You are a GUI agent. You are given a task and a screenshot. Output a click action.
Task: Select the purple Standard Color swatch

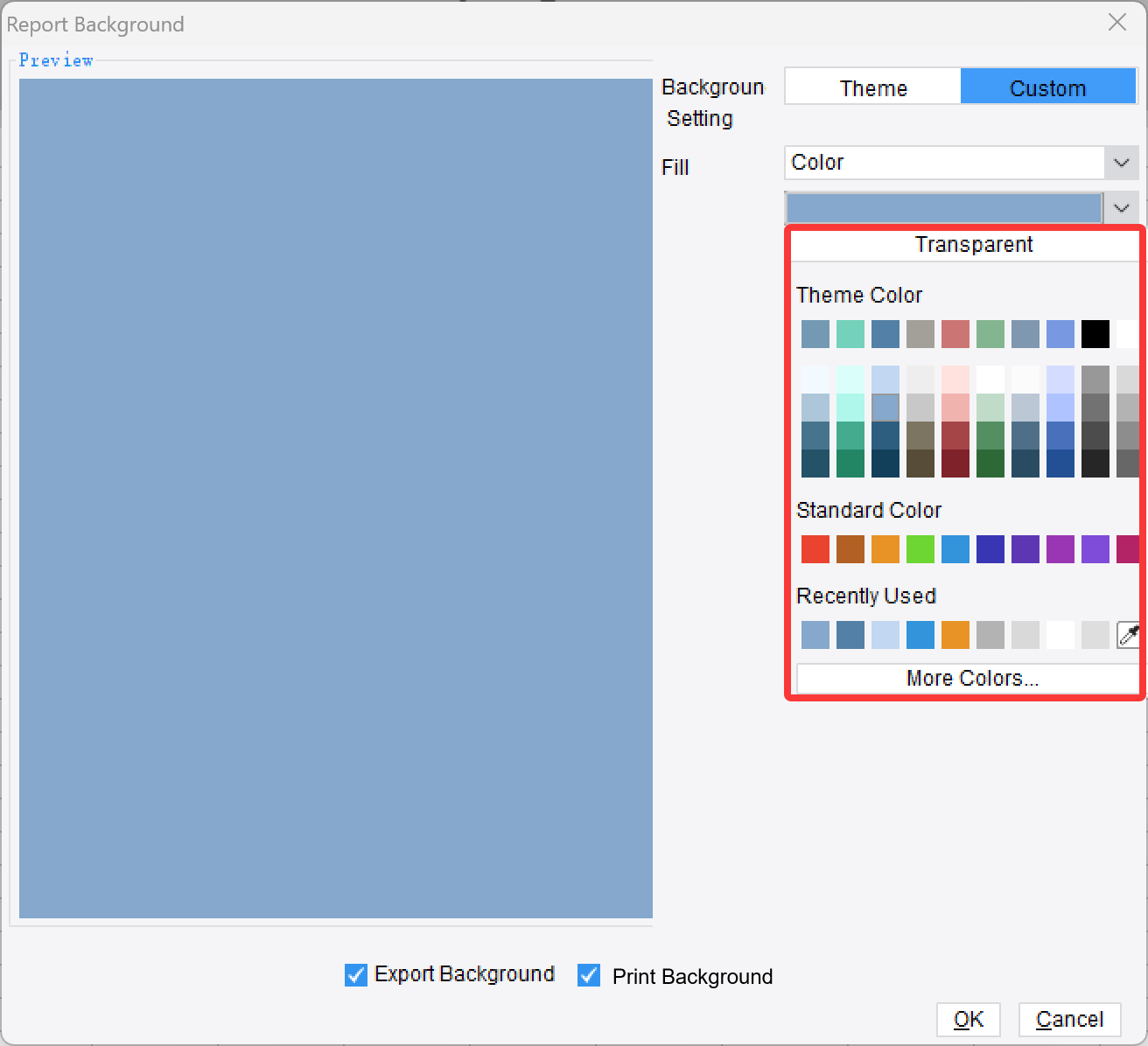coord(1025,549)
